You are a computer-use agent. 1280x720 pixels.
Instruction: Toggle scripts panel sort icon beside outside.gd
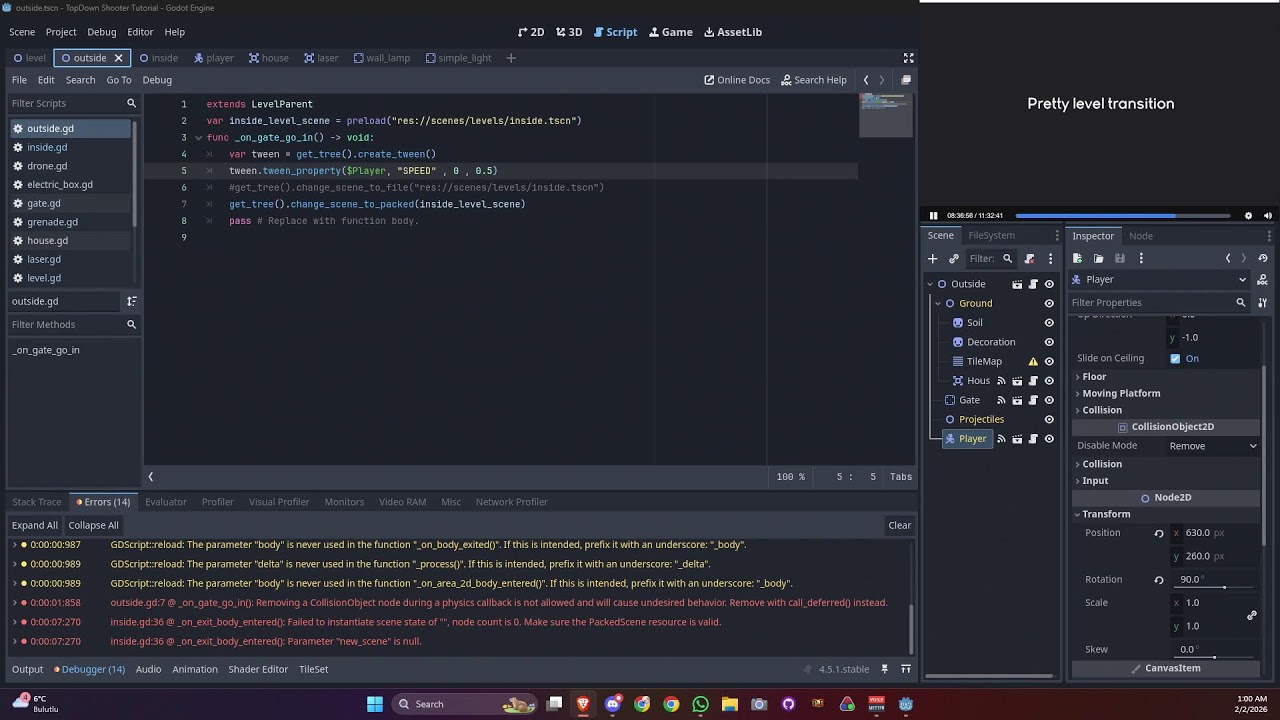(131, 301)
